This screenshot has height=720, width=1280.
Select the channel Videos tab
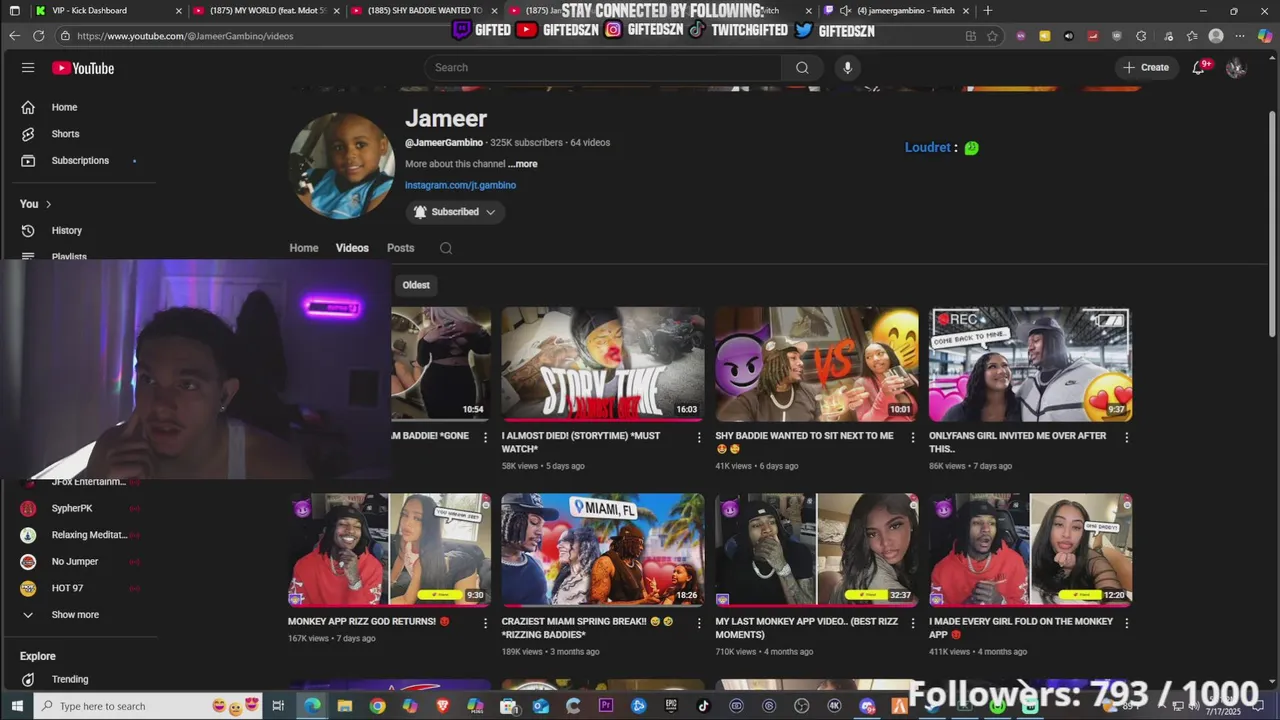(x=352, y=248)
